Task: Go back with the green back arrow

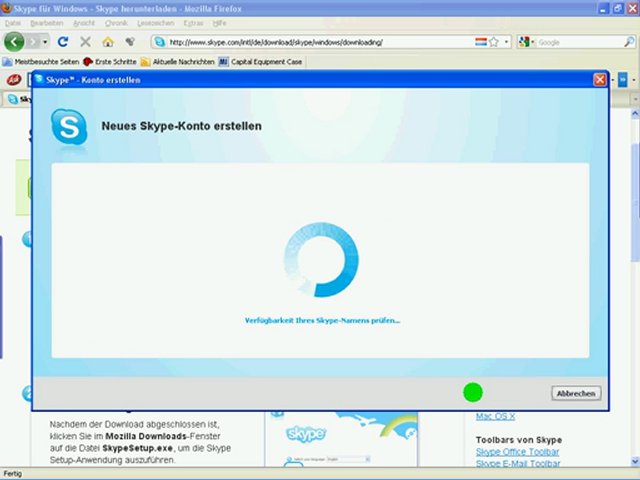Action: (x=14, y=42)
